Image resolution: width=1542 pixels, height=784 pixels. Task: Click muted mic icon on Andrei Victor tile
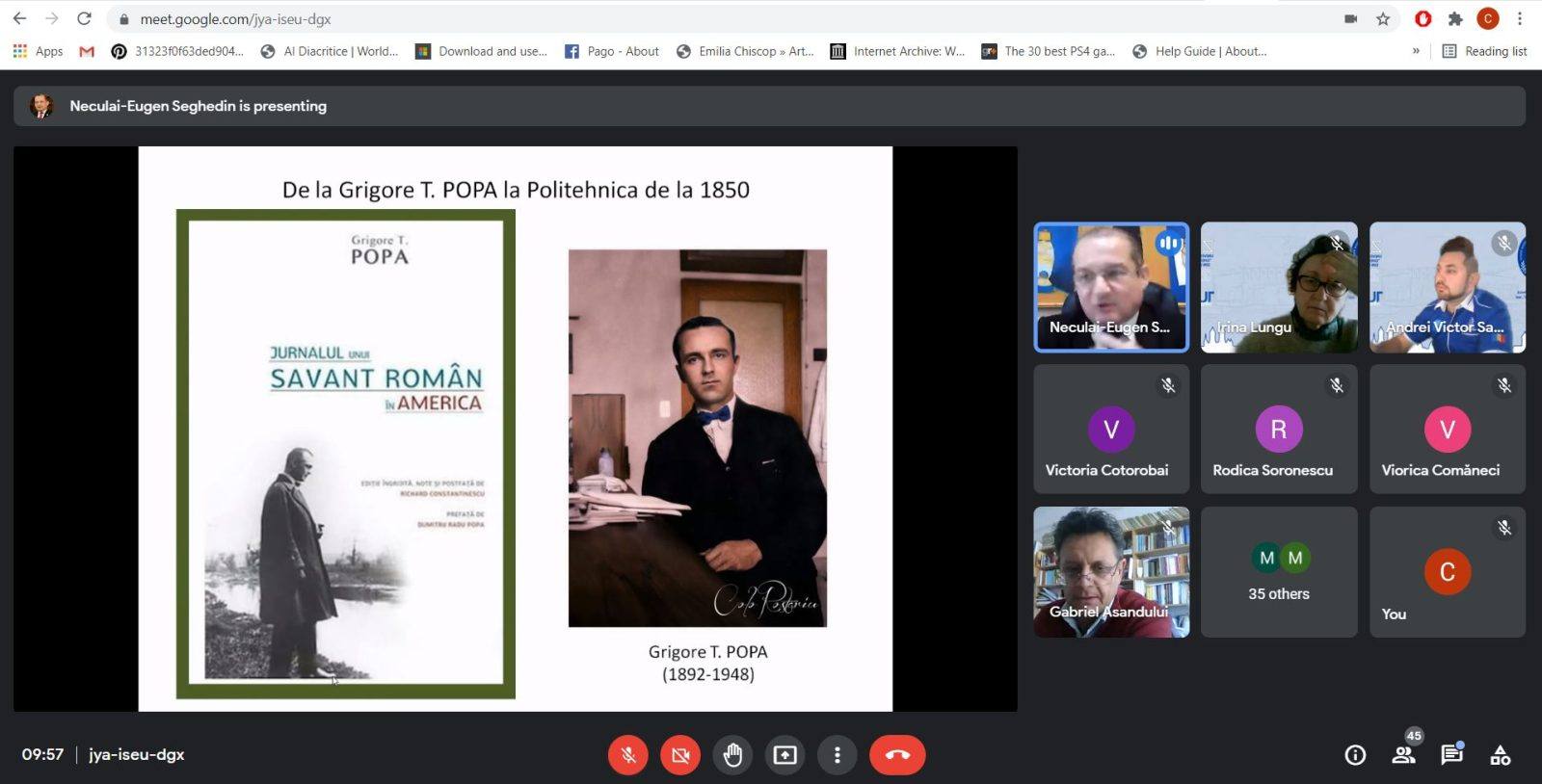[1504, 244]
